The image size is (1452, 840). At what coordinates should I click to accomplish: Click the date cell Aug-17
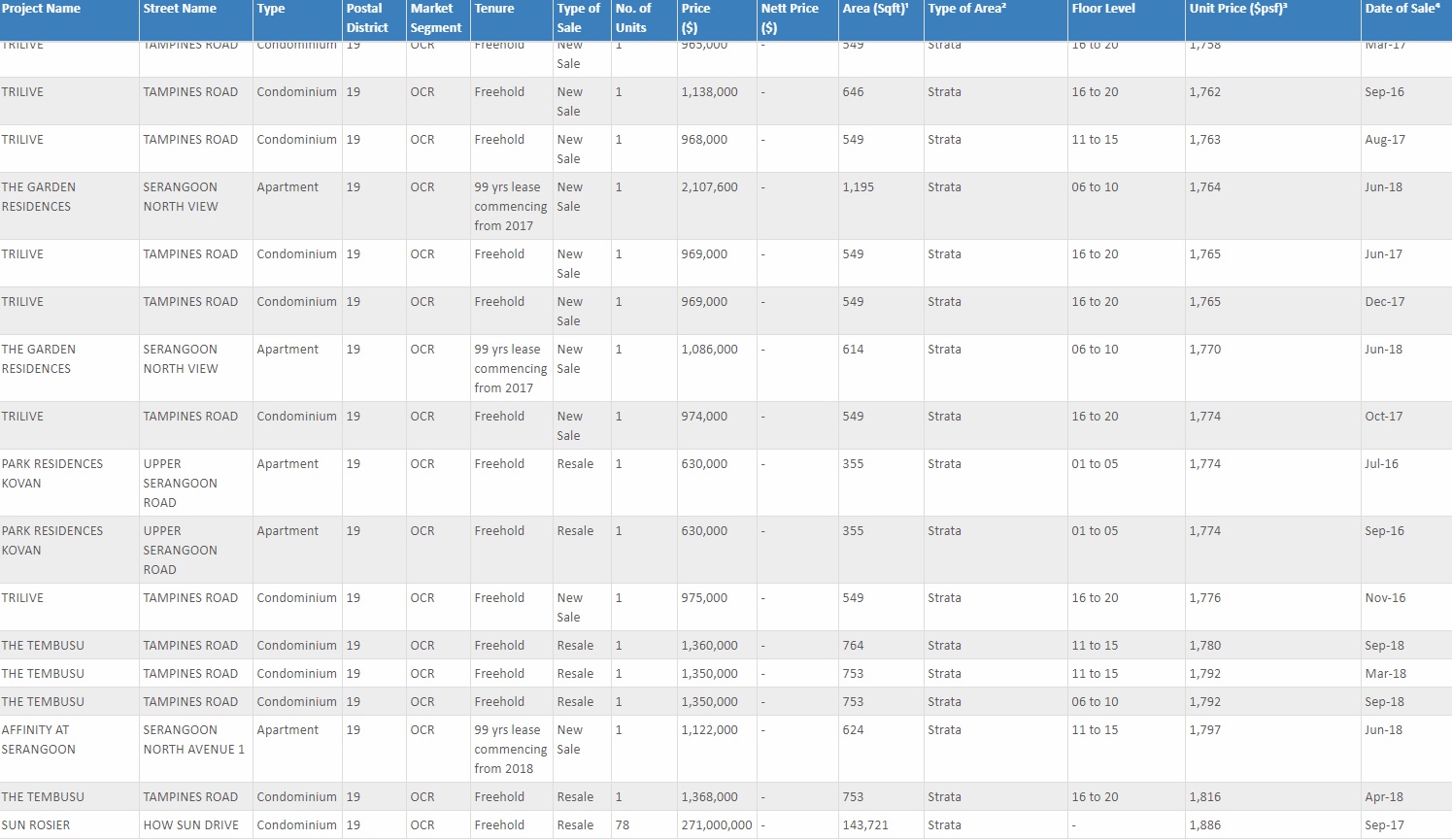click(1385, 140)
